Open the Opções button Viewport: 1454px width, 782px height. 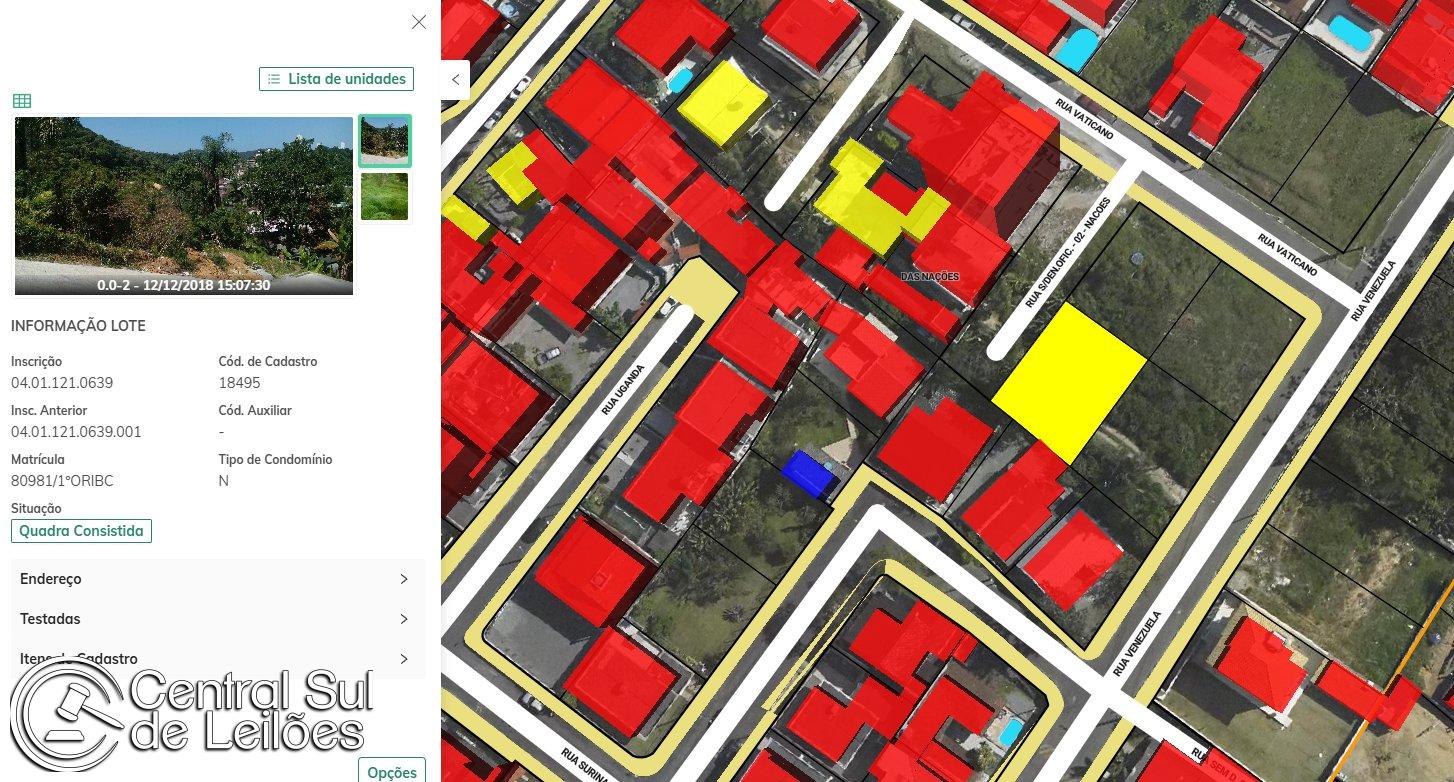[x=392, y=771]
